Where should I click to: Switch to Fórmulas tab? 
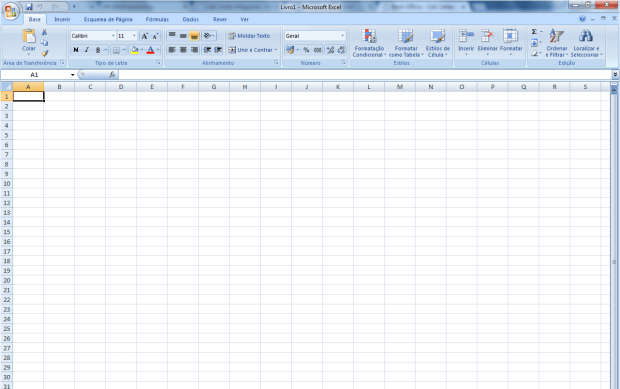157,19
